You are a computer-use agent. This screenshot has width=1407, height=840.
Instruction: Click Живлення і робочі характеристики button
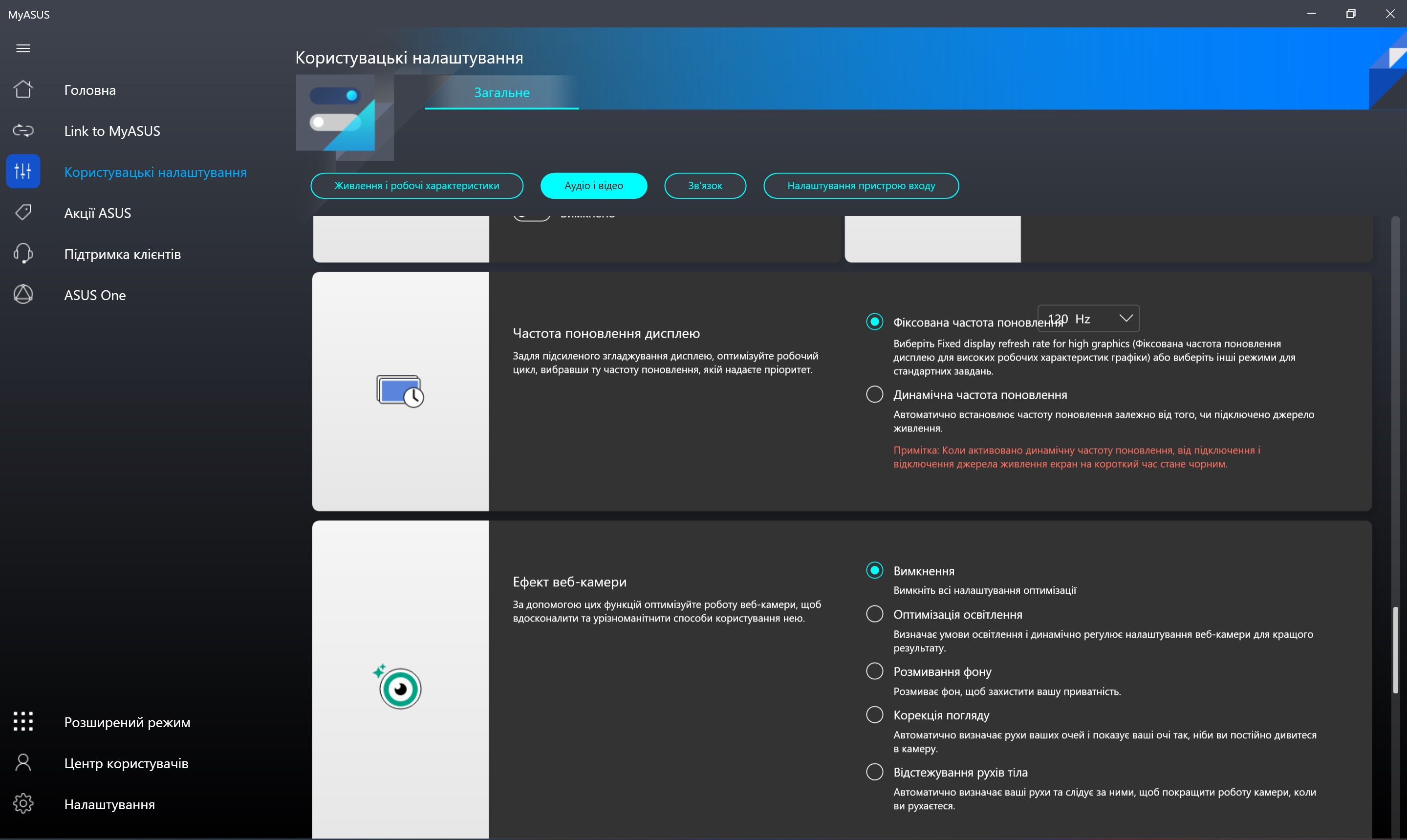click(416, 186)
